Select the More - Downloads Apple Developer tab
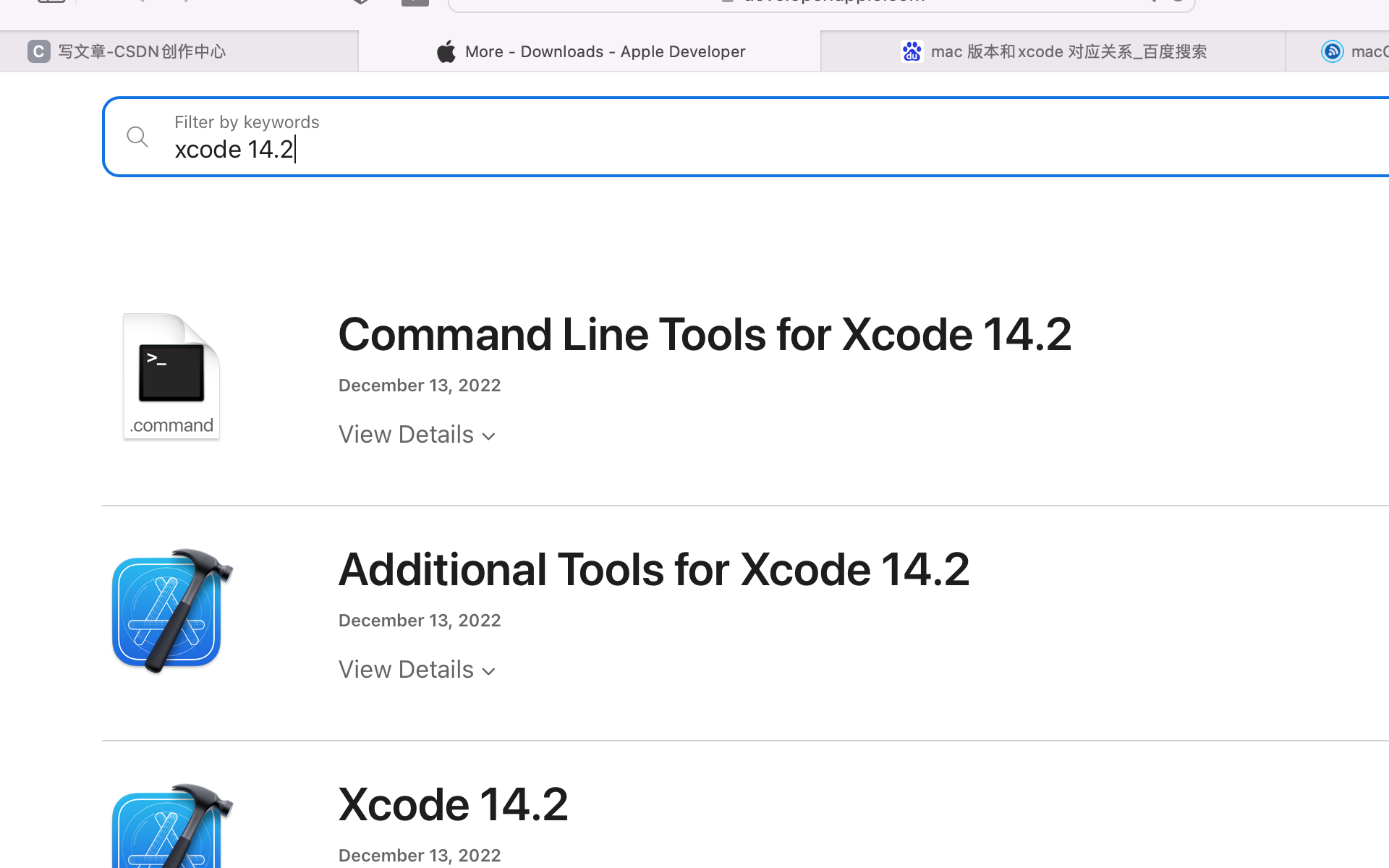Viewport: 1389px width, 868px height. (605, 51)
